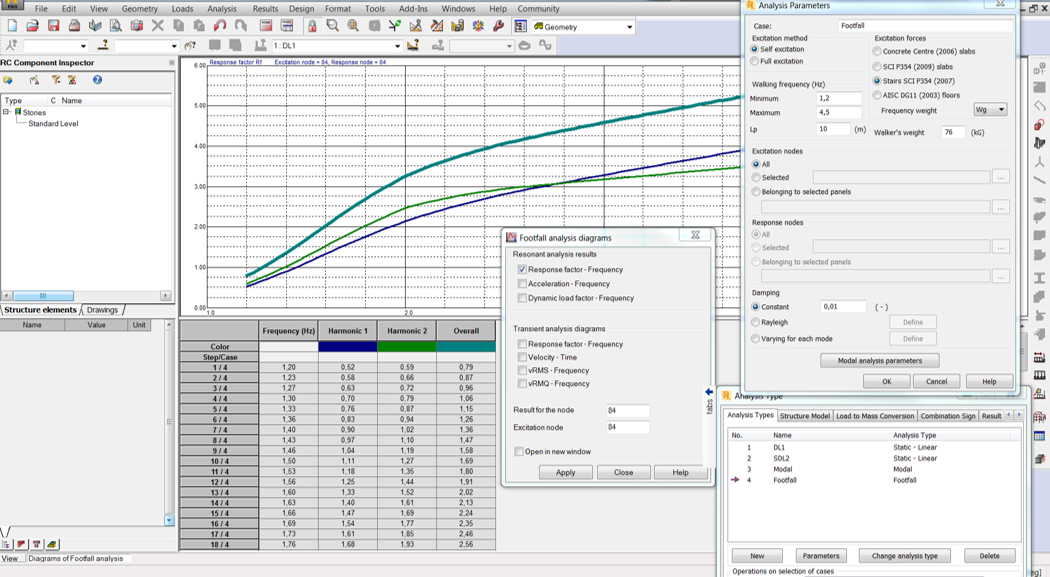
Task: Click the Maximum walking frequency field
Action: point(838,113)
